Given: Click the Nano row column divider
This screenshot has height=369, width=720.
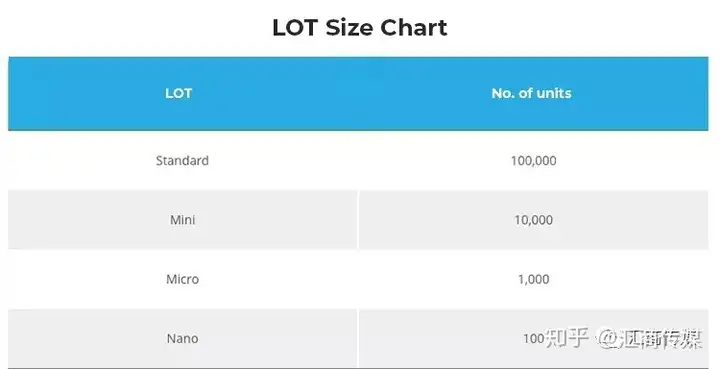Looking at the screenshot, I should 358,338.
